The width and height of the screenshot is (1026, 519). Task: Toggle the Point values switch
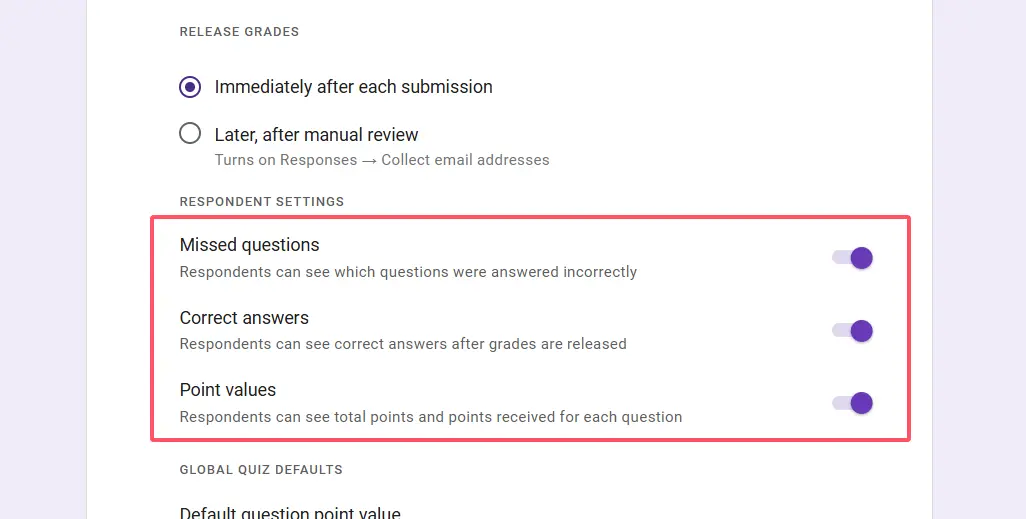tap(853, 403)
